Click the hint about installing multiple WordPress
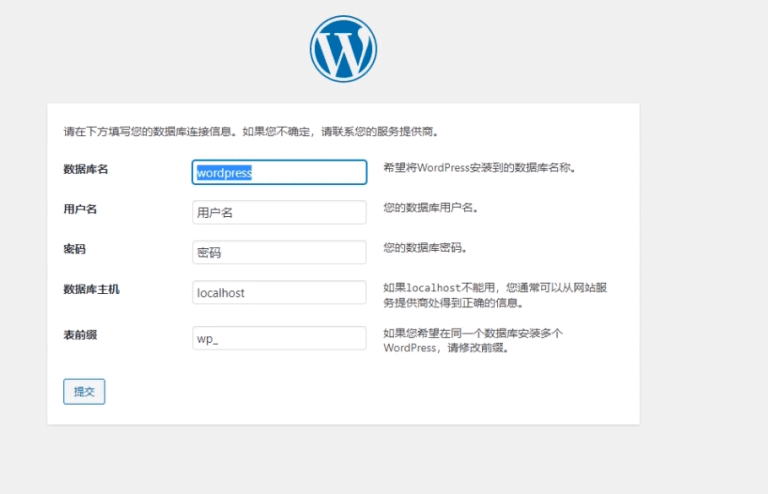Viewport: 768px width, 494px height. (x=473, y=341)
